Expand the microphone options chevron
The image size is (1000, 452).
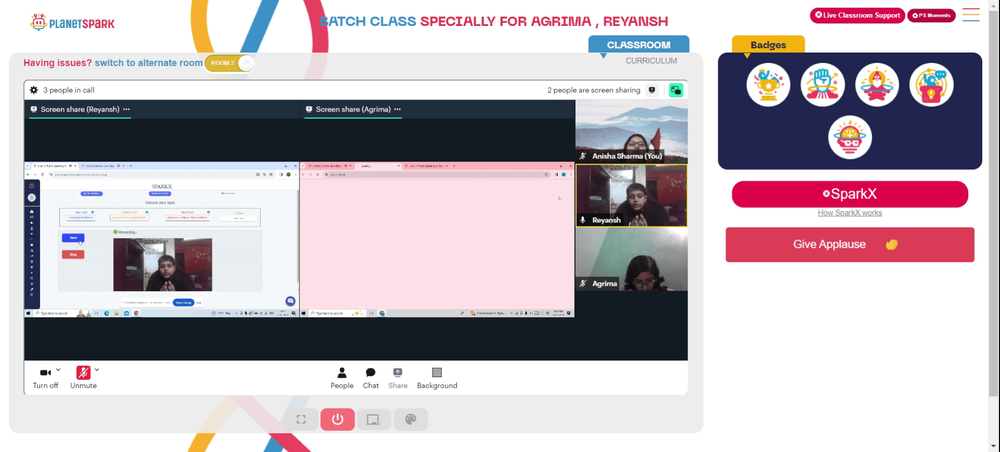pos(97,369)
